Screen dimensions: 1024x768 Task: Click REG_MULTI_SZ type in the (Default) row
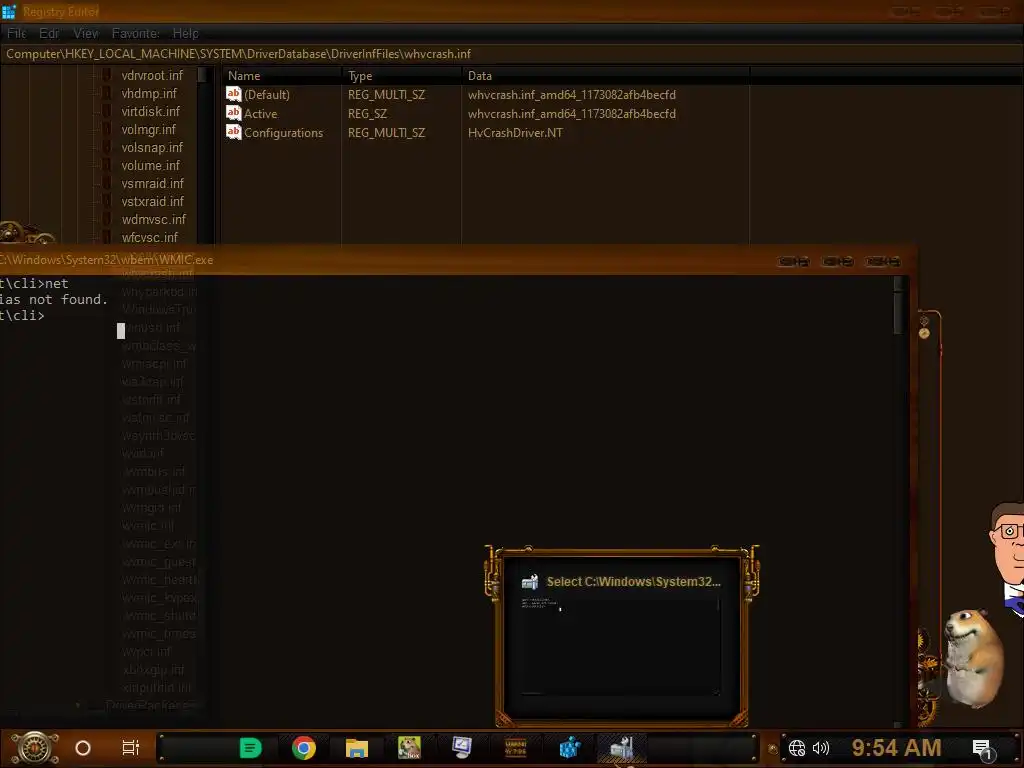click(387, 95)
